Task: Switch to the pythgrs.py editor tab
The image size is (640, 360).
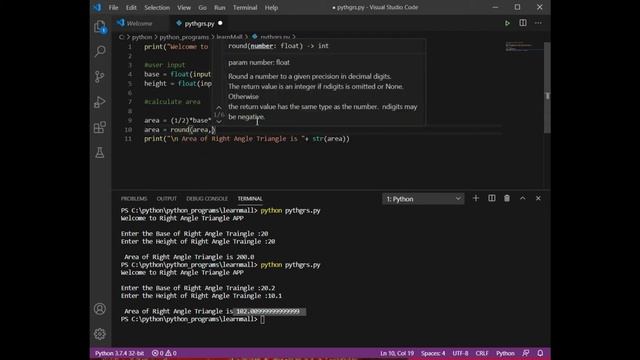Action: click(x=199, y=23)
